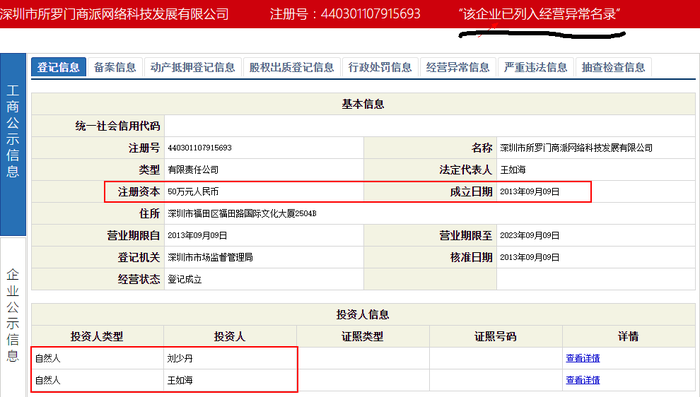The image size is (700, 397).
Task: Click the 法定代表人 name 王如海
Action: coord(512,170)
